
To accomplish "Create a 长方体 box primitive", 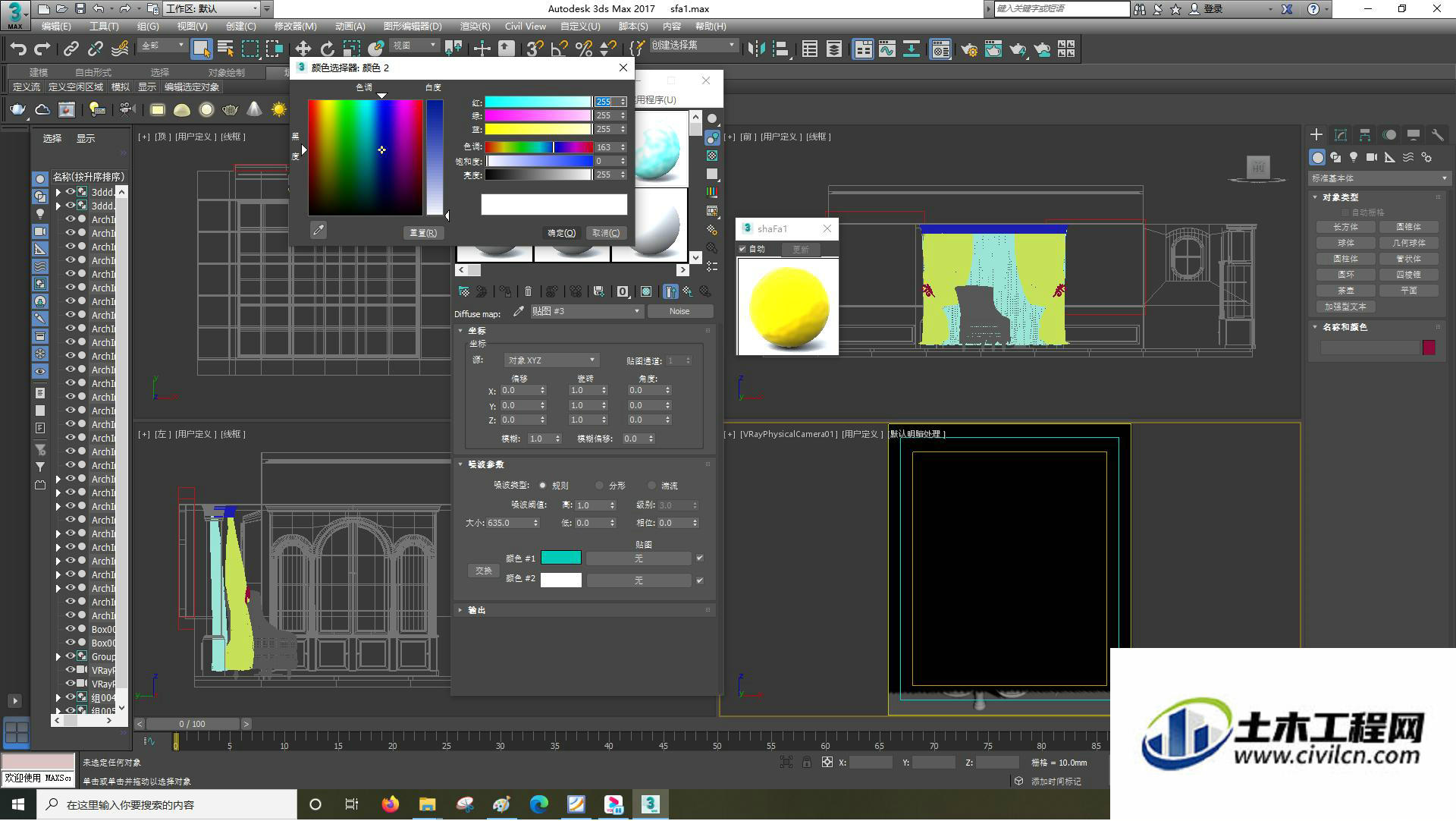I will tap(1345, 227).
